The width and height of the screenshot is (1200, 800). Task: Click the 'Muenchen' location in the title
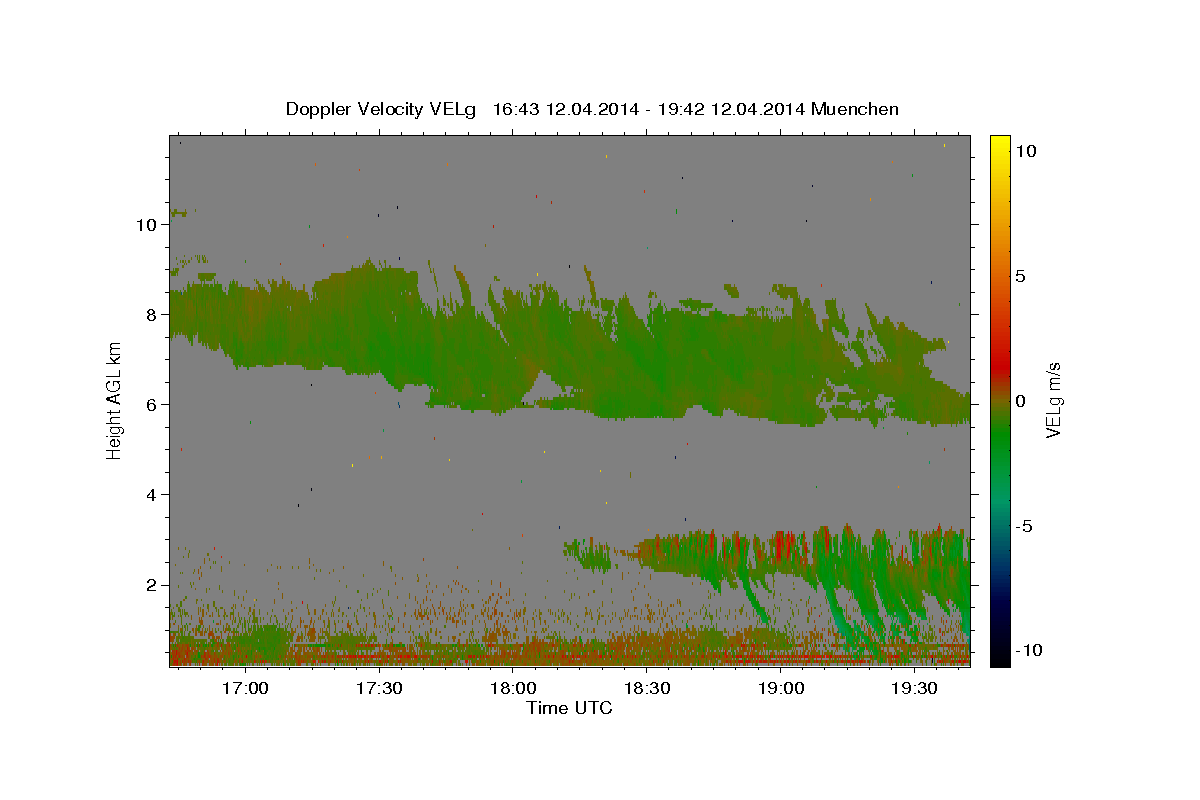point(855,109)
